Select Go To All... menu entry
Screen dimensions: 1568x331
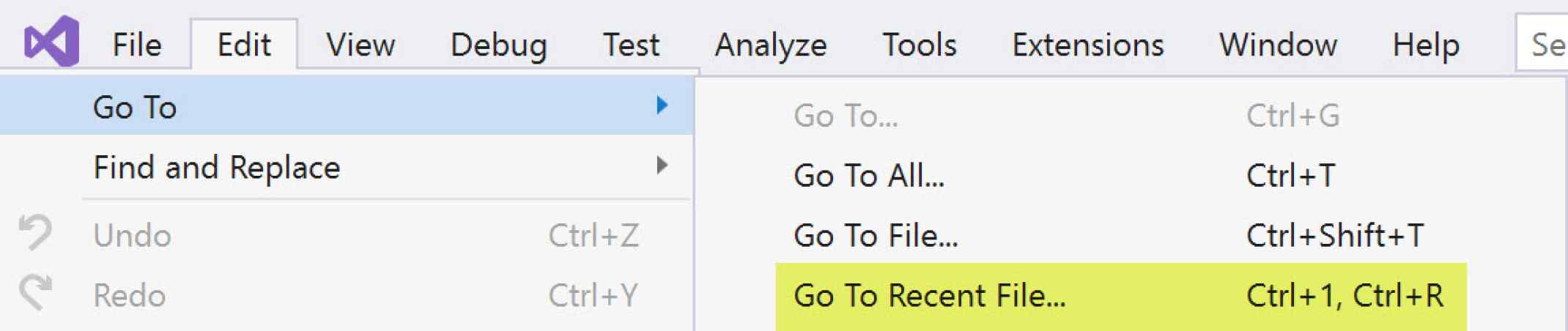(x=869, y=176)
